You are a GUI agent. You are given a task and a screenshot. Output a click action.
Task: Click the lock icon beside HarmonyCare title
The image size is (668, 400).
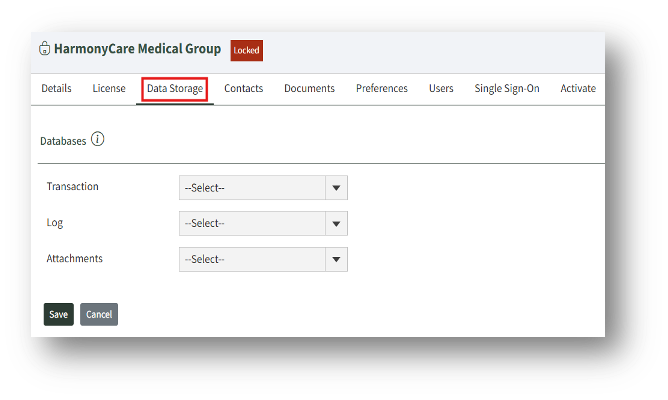click(44, 49)
